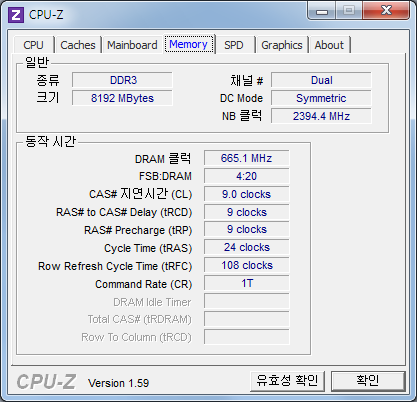Click the Dual channel value
The height and width of the screenshot is (402, 417).
click(321, 80)
